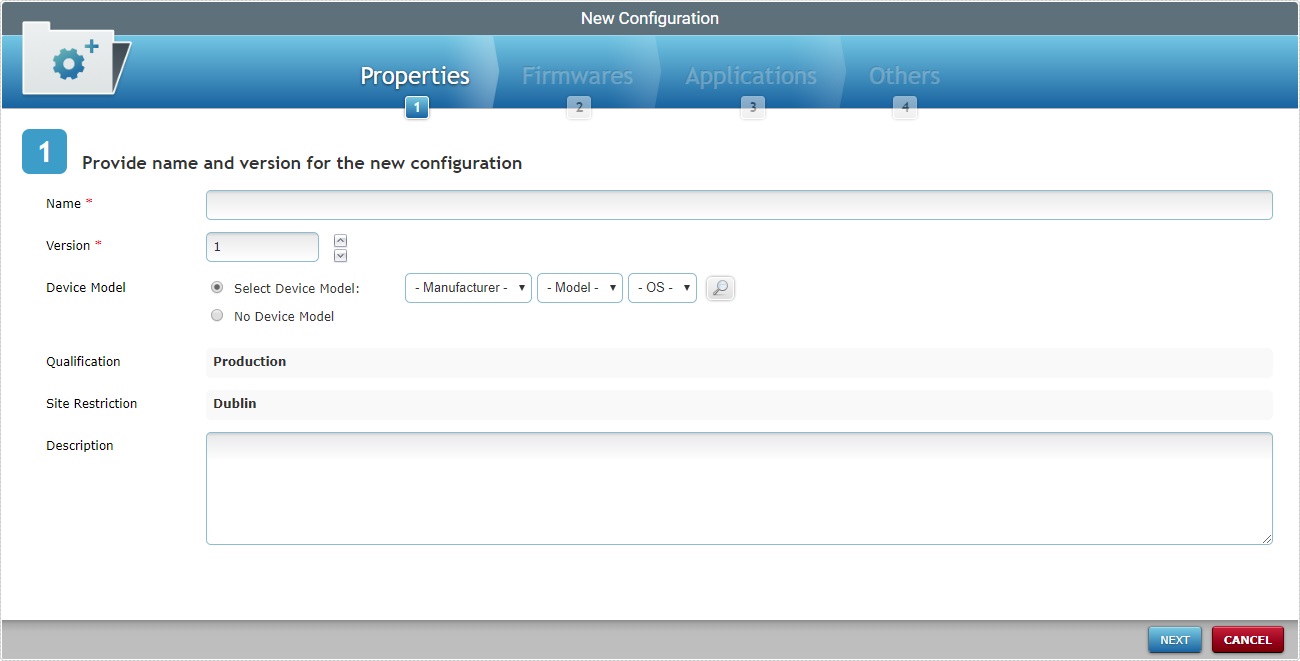The width and height of the screenshot is (1300, 661).
Task: Increment version using the up arrow
Action: tap(340, 239)
